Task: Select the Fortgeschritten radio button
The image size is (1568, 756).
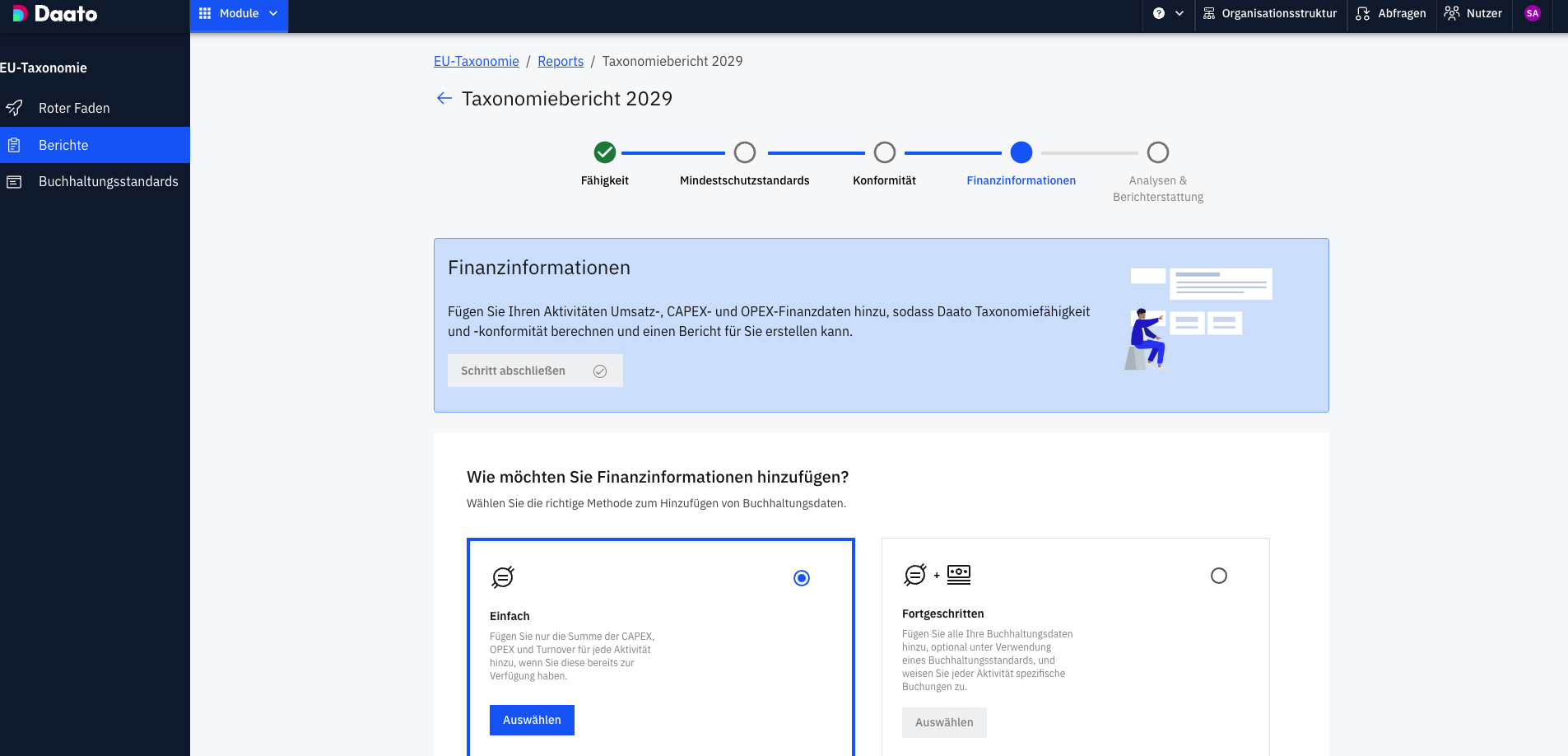Action: [x=1219, y=576]
